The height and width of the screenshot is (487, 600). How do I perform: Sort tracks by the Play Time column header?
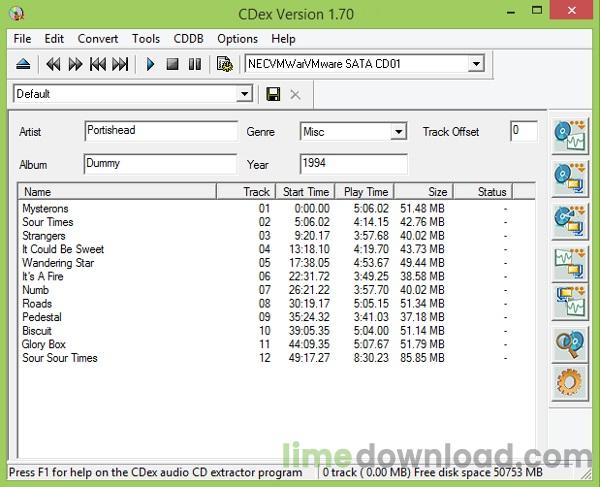365,192
